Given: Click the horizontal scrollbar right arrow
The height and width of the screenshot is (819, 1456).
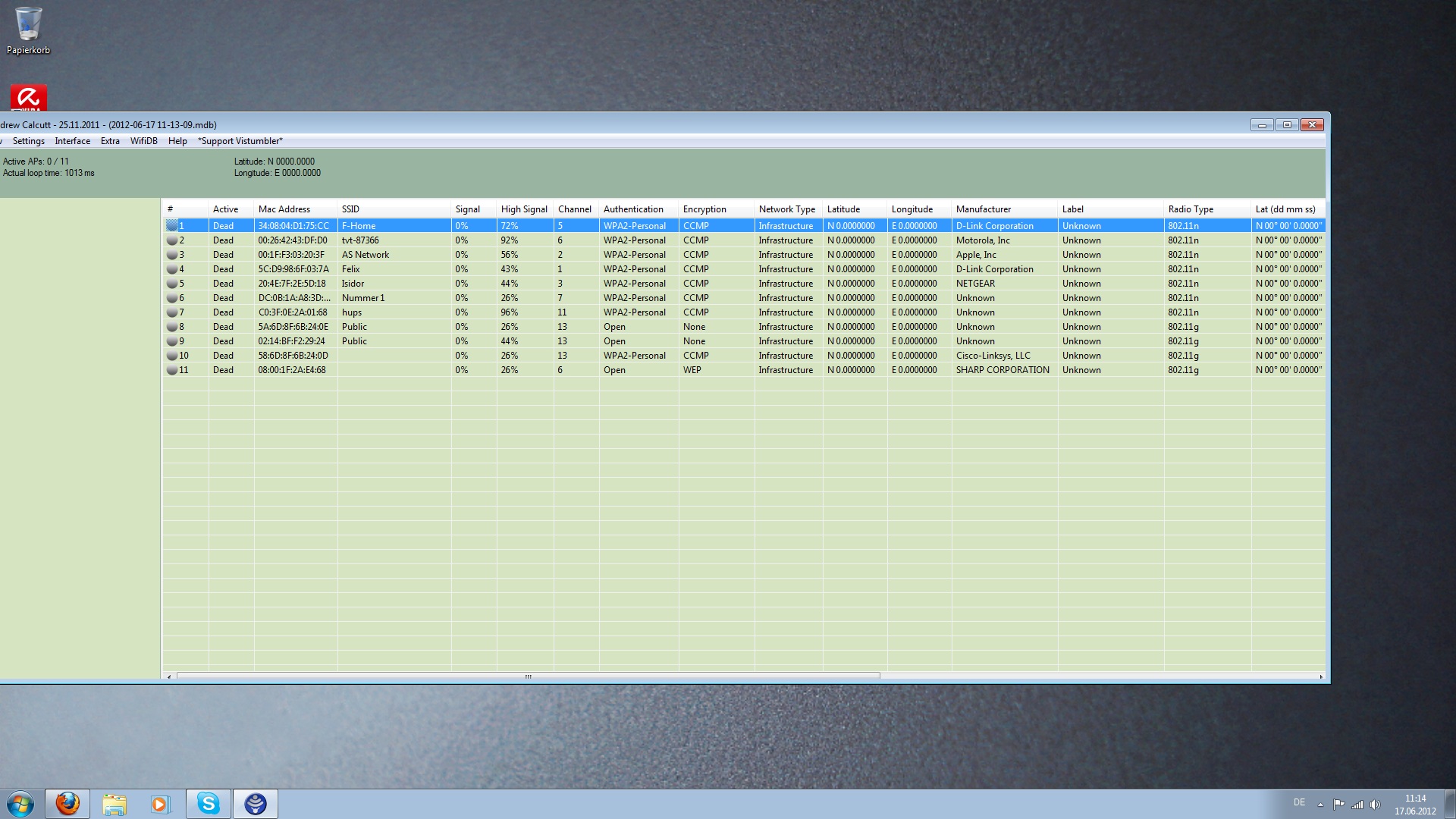Looking at the screenshot, I should 1321,676.
